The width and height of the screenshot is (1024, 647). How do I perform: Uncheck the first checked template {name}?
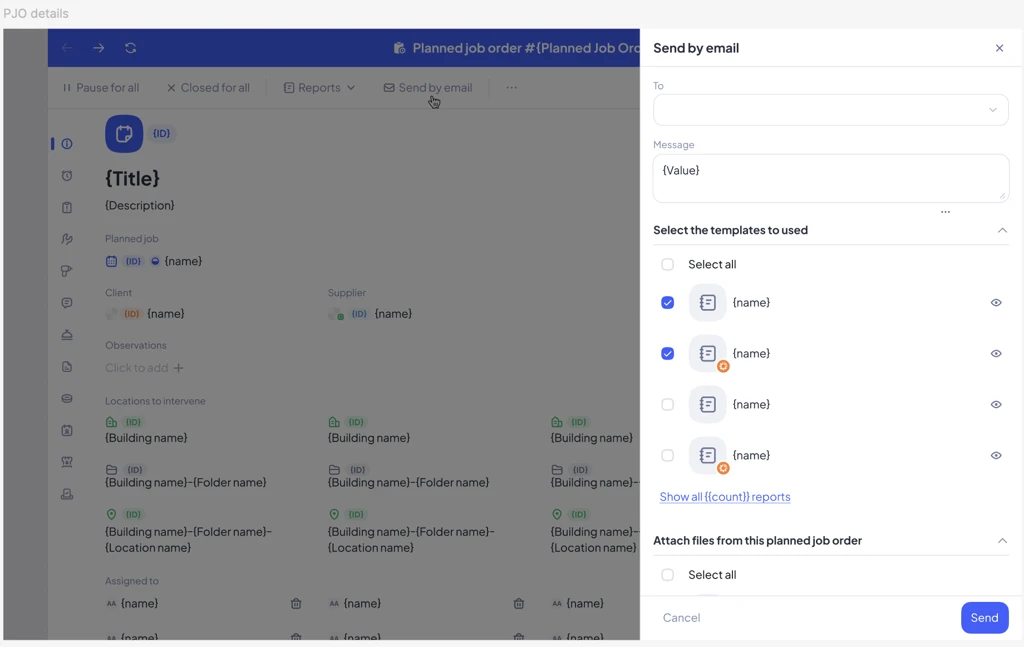click(x=667, y=302)
